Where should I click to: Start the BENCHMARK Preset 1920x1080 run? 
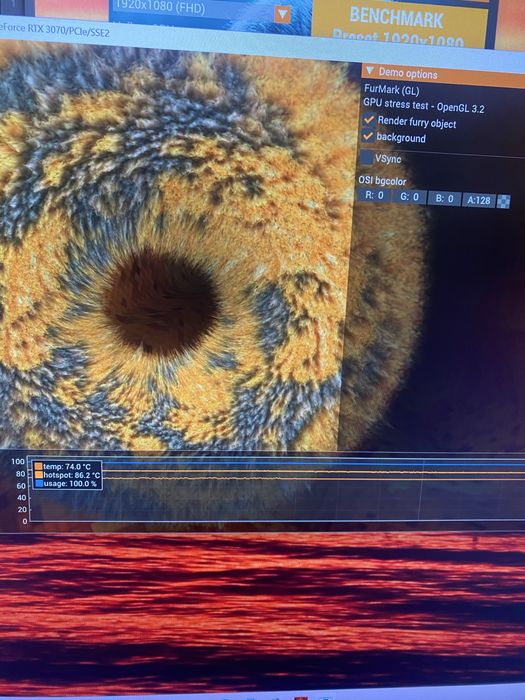click(x=400, y=25)
